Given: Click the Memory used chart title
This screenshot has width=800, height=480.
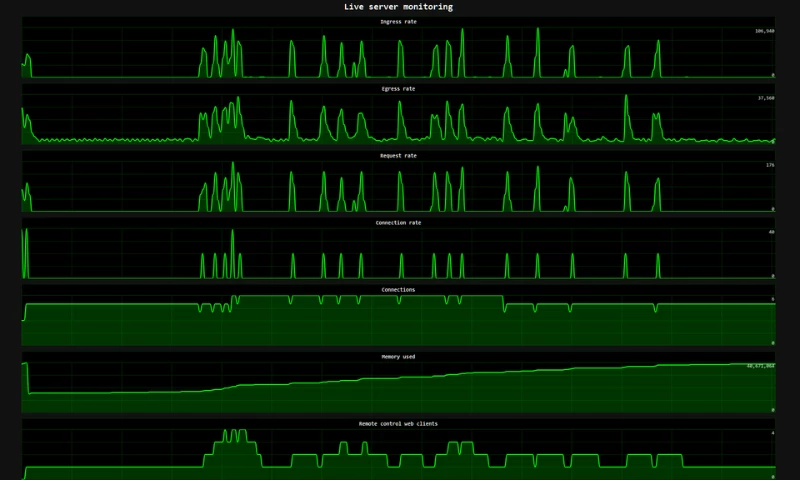Looking at the screenshot, I should click(x=398, y=357).
